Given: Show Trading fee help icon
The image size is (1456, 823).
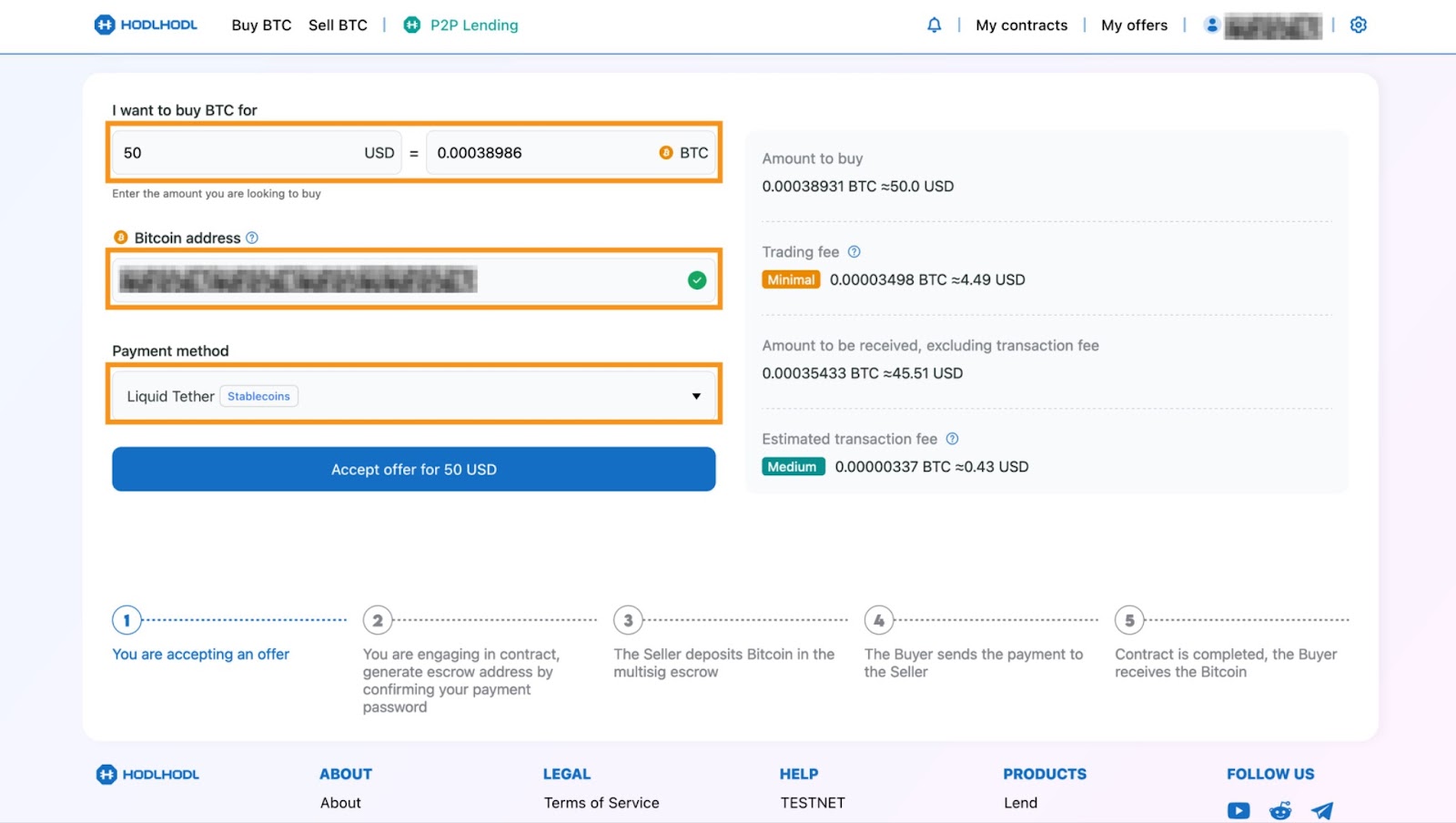Looking at the screenshot, I should (854, 252).
